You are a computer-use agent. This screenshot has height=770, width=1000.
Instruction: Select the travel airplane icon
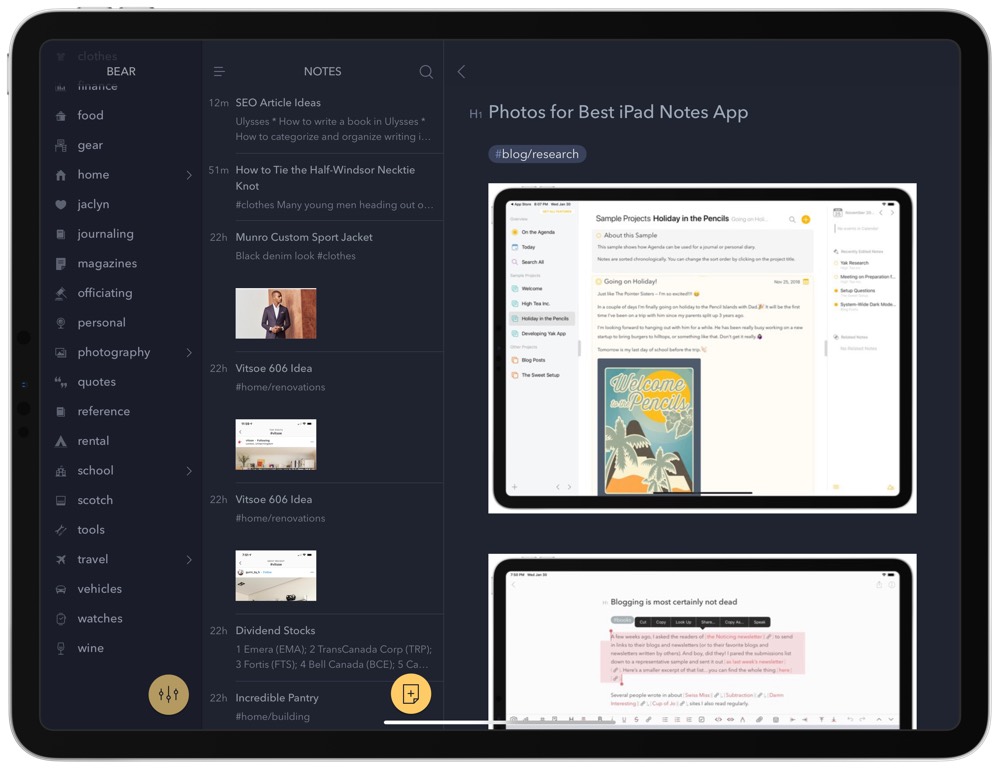click(x=61, y=559)
